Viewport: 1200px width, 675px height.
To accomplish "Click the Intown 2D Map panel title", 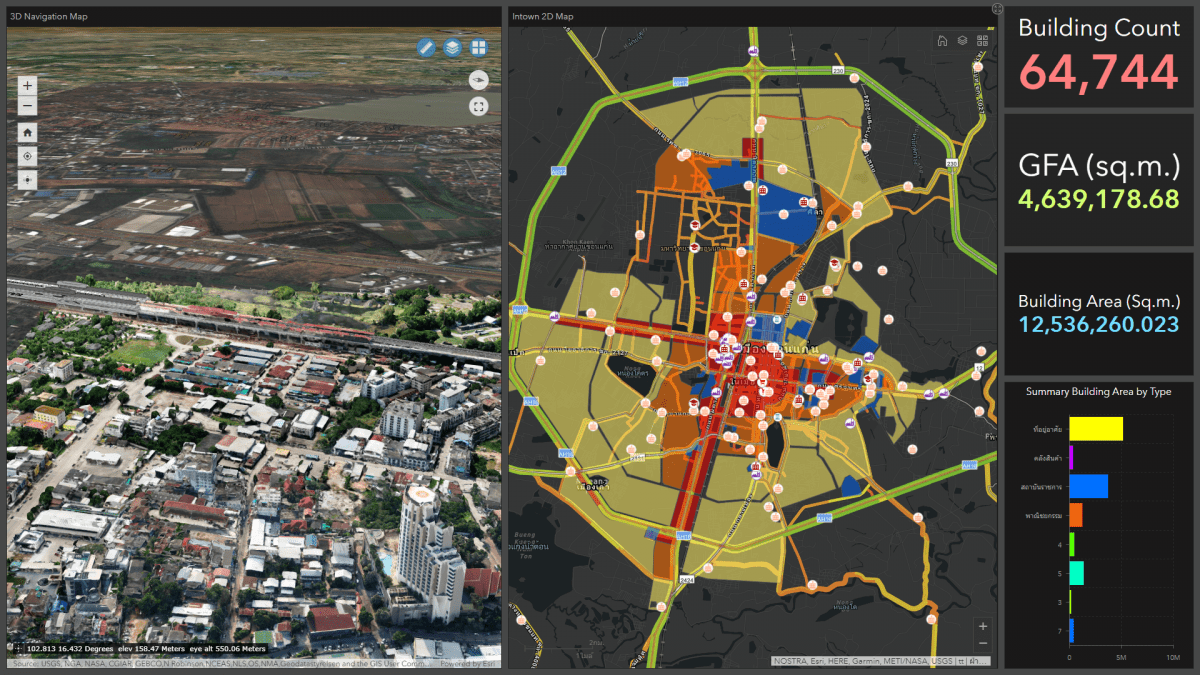I will (542, 16).
